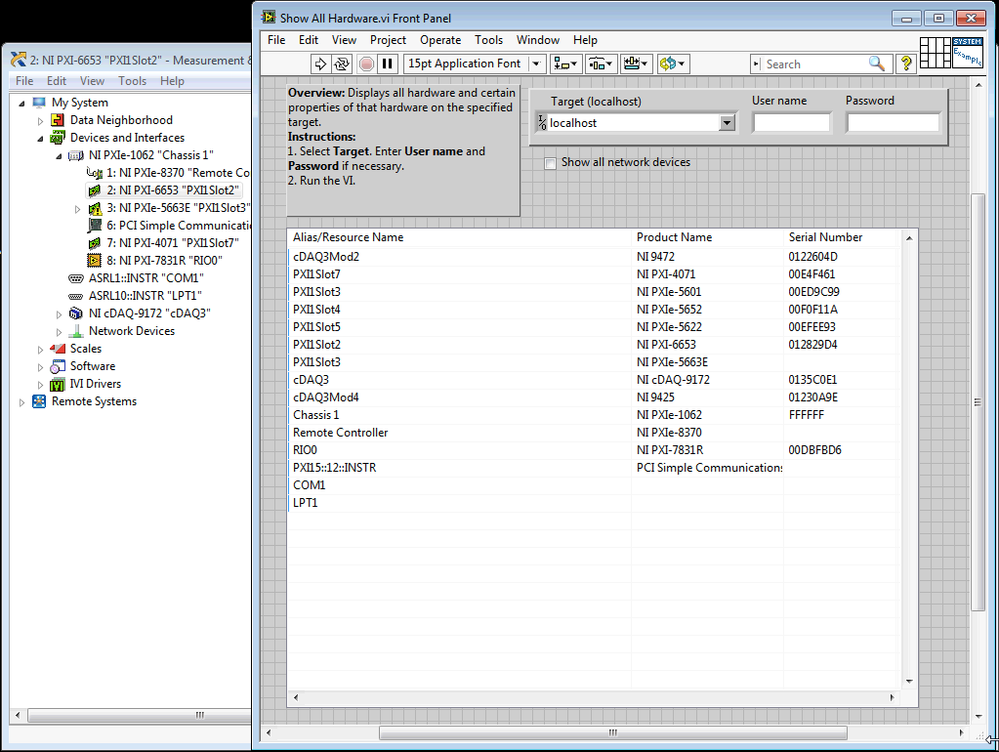Screen dimensions: 999x752
Task: Click the Serial Number column header
Action: [x=842, y=237]
